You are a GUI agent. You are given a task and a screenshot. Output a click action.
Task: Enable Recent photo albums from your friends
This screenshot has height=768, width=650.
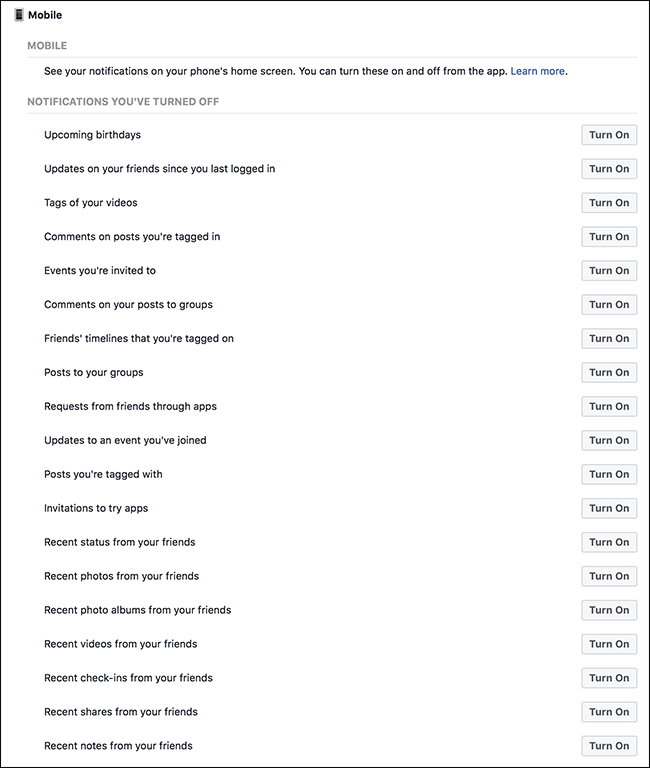609,611
